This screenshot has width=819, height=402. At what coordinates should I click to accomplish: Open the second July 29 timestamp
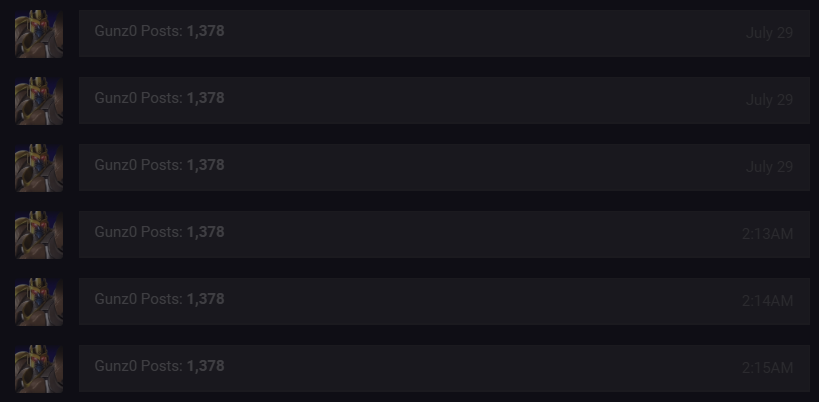pos(769,100)
